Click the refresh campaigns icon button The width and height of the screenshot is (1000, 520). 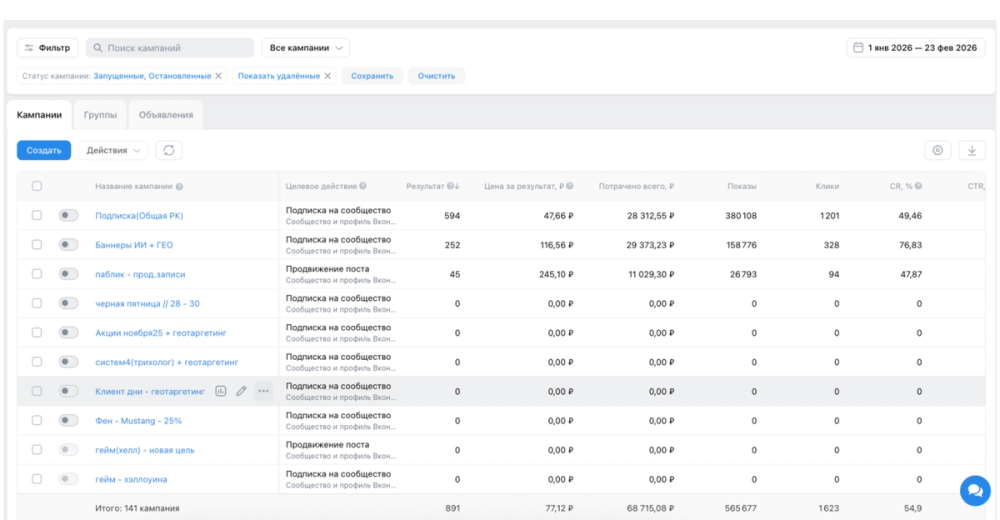coord(168,150)
